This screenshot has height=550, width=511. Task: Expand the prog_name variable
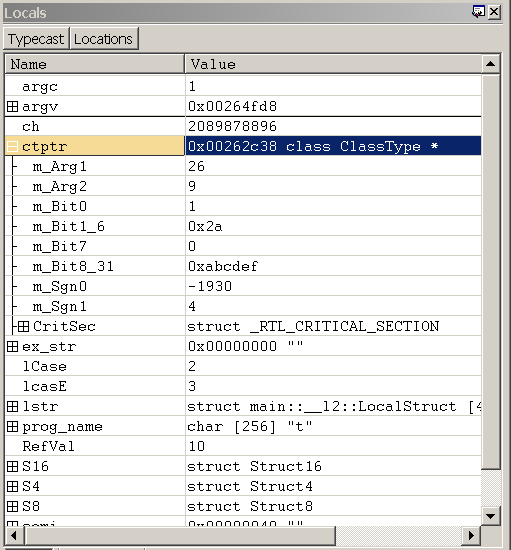click(x=12, y=427)
